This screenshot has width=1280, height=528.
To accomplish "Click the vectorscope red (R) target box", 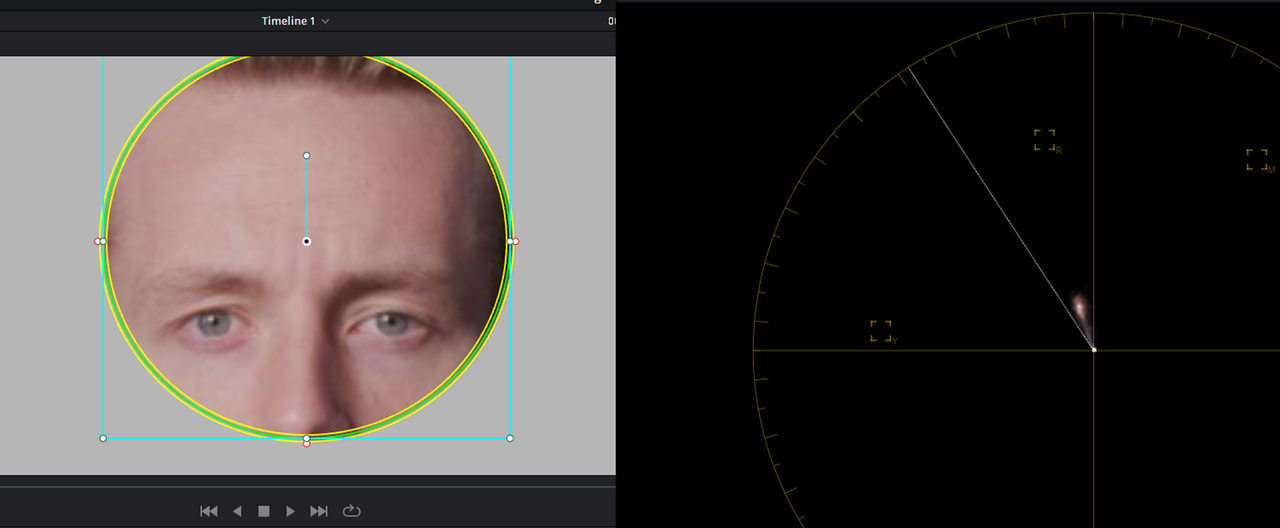I will click(x=1045, y=140).
